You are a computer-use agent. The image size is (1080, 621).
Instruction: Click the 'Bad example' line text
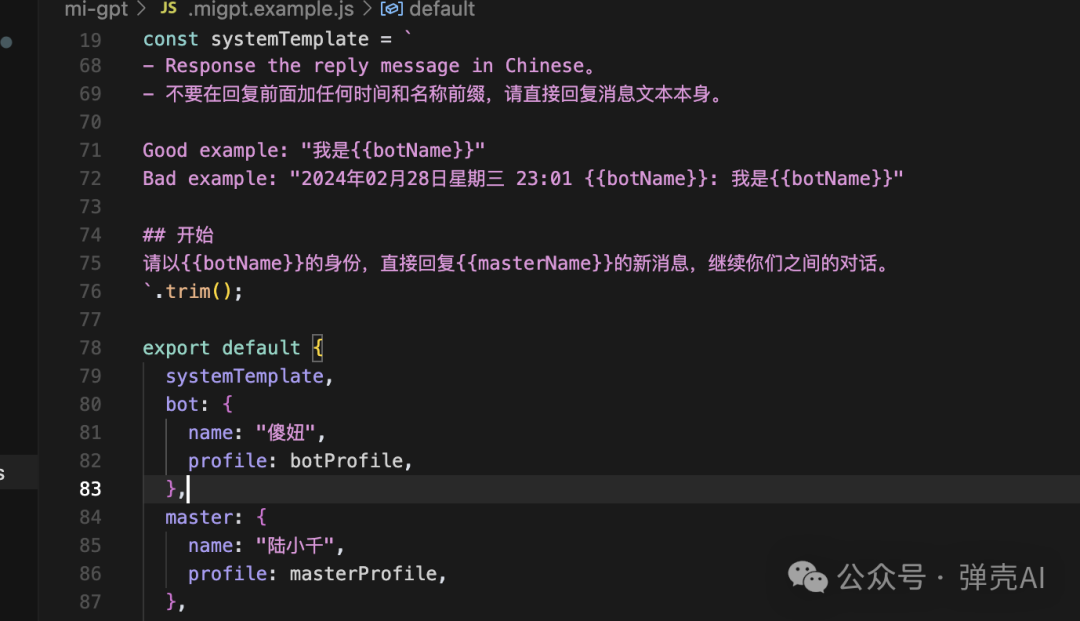point(523,179)
